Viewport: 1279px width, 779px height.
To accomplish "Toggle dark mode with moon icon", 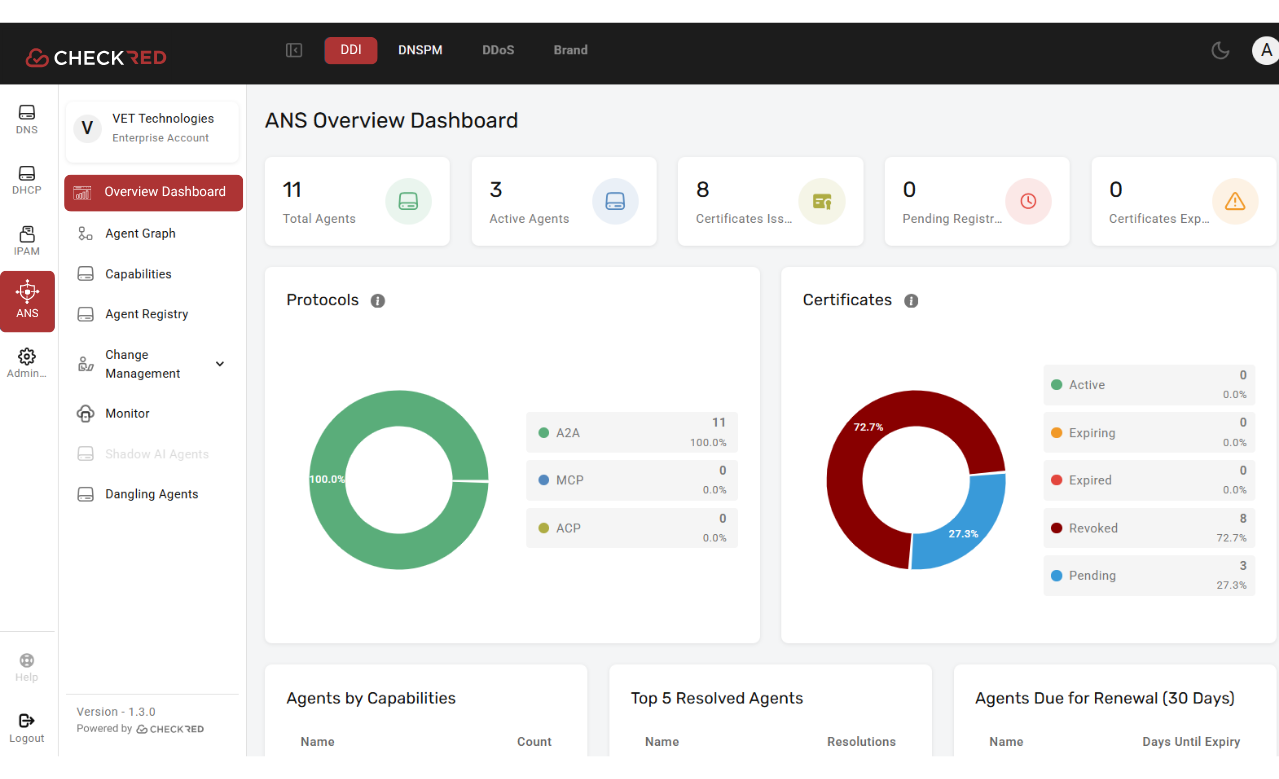I will pyautogui.click(x=1220, y=50).
